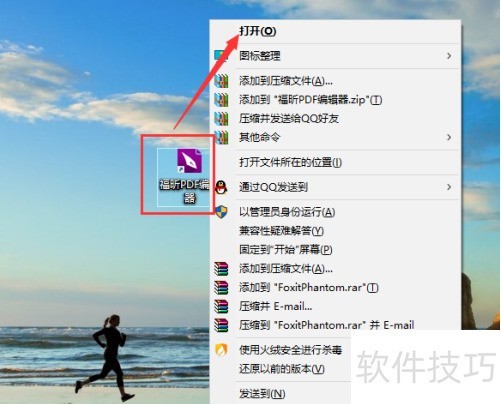The width and height of the screenshot is (501, 404).
Task: Click the icon beside 图标整理
Action: pos(221,56)
